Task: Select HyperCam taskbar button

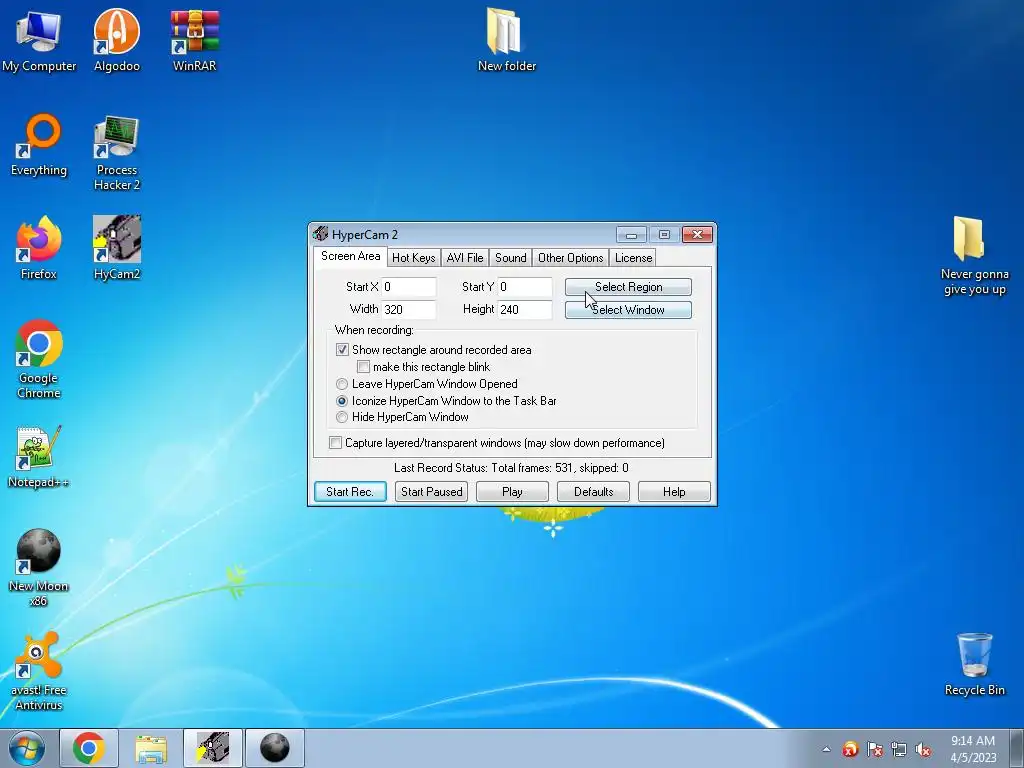Action: point(213,748)
